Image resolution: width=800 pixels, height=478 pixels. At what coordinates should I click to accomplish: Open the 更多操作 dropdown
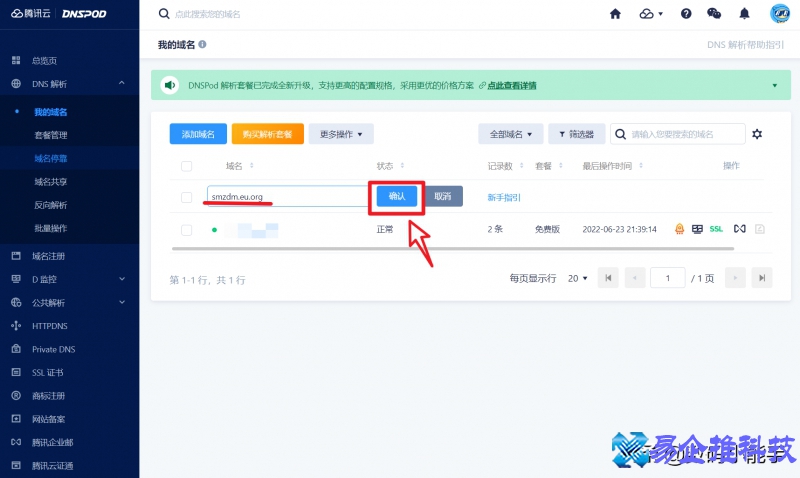click(x=341, y=134)
